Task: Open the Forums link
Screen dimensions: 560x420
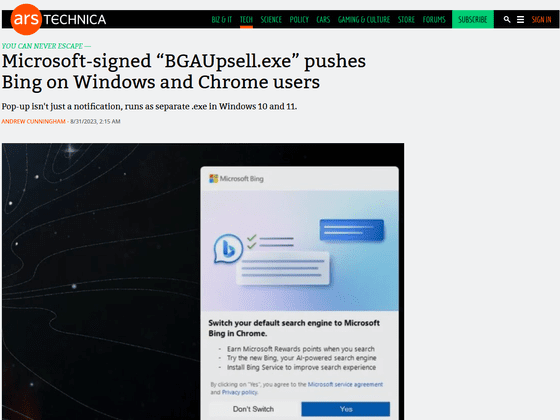Action: point(434,19)
